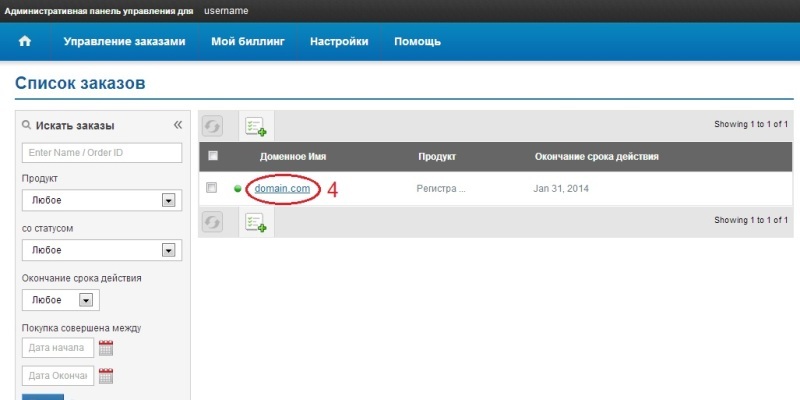This screenshot has width=800, height=400.
Task: Focus the Enter Name / Order ID field
Action: [102, 153]
